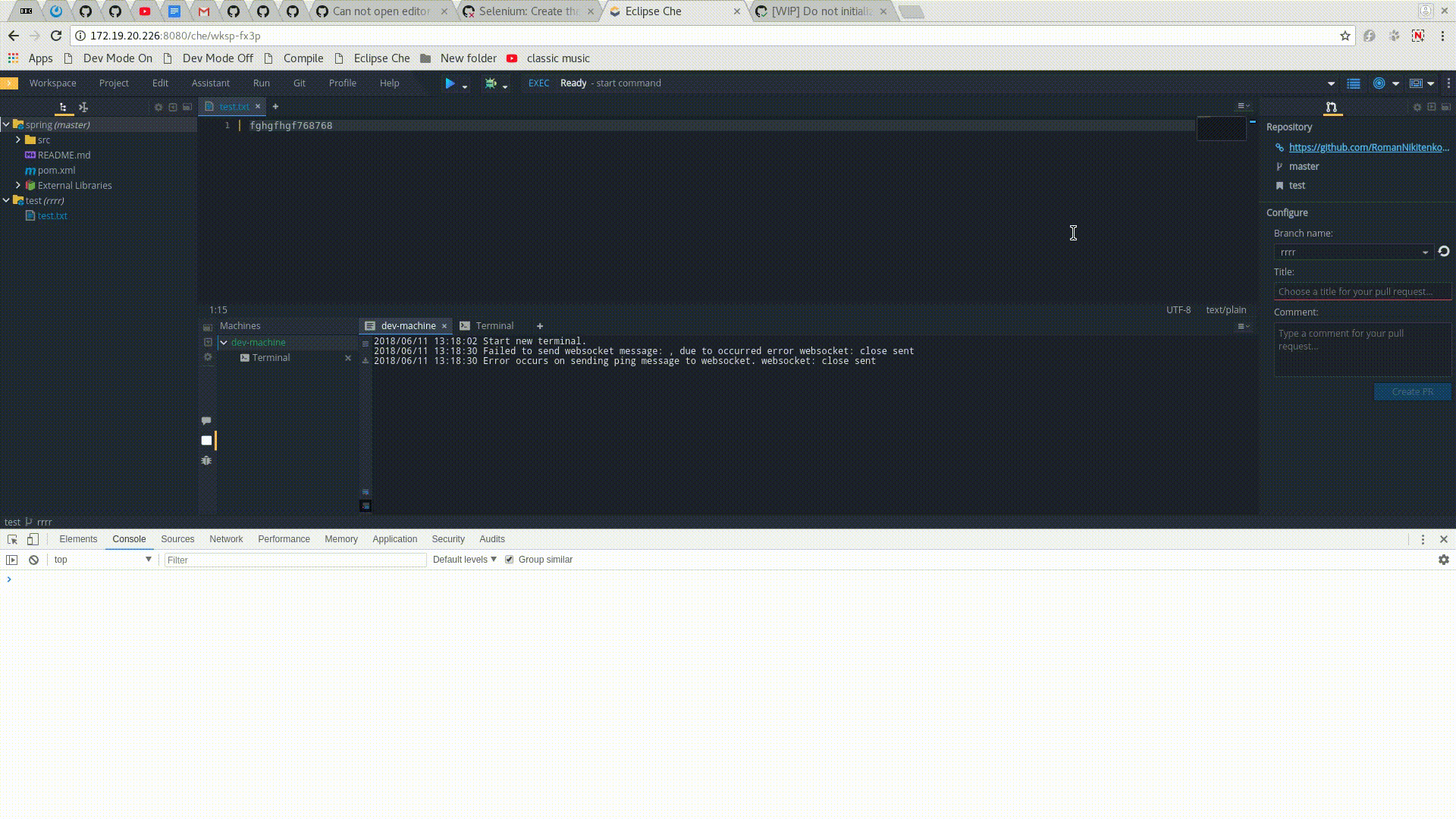Toggle the Group similar checkbox
This screenshot has width=1456, height=819.
pos(509,560)
